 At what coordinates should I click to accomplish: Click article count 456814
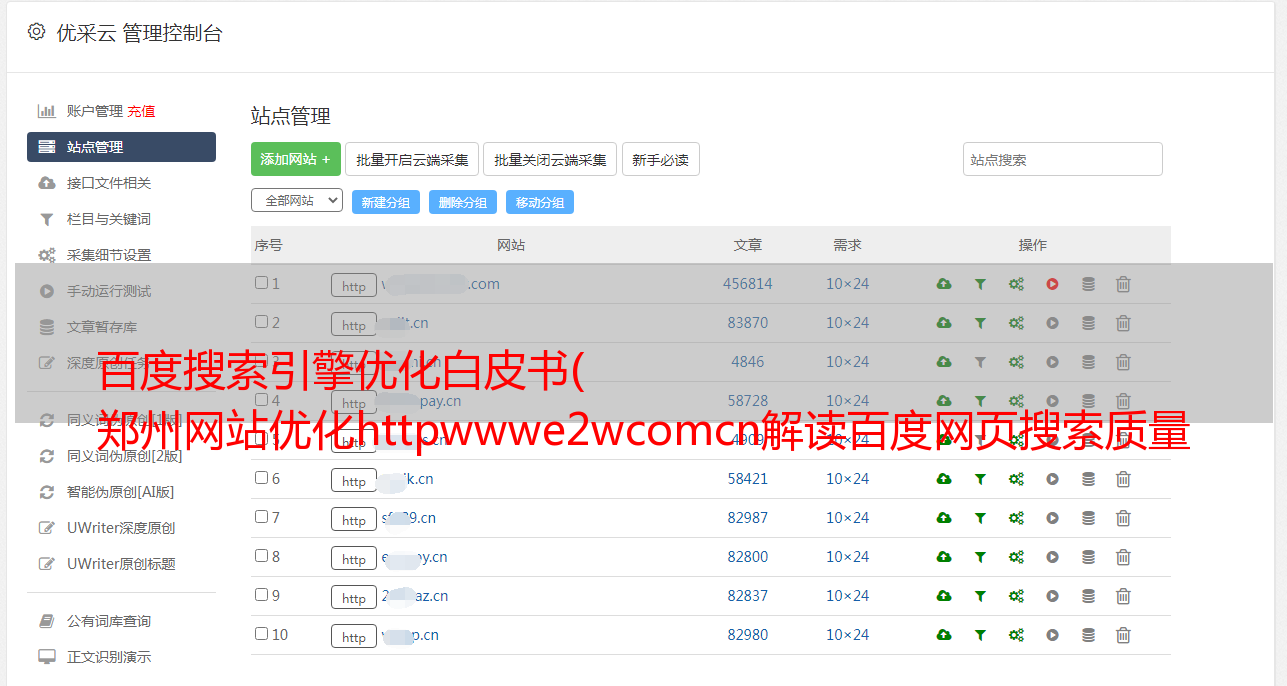[748, 284]
